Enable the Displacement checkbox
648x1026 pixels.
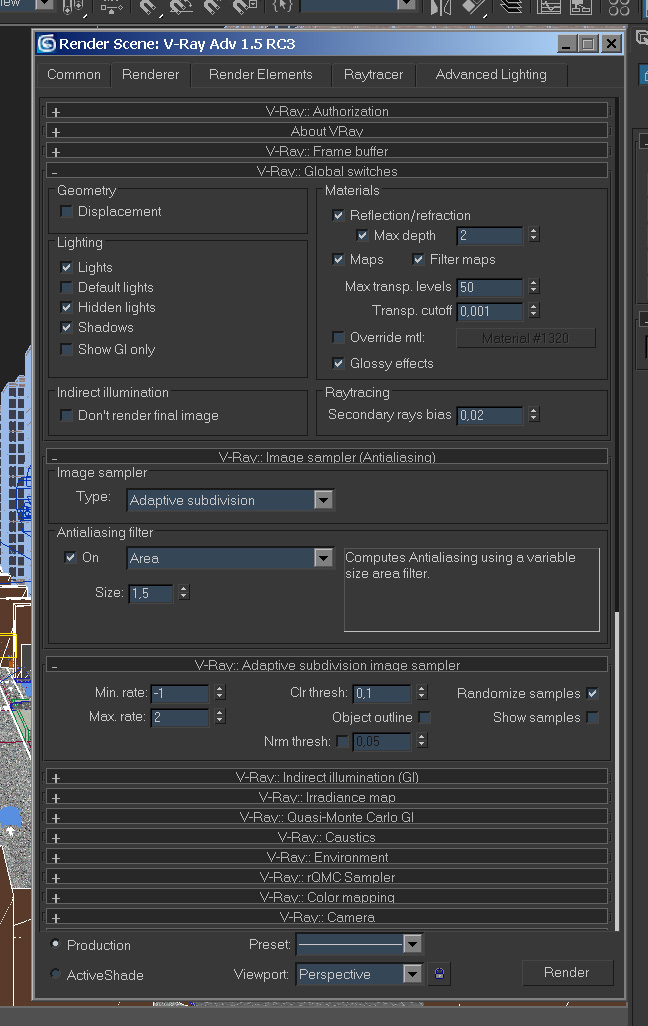click(x=66, y=211)
